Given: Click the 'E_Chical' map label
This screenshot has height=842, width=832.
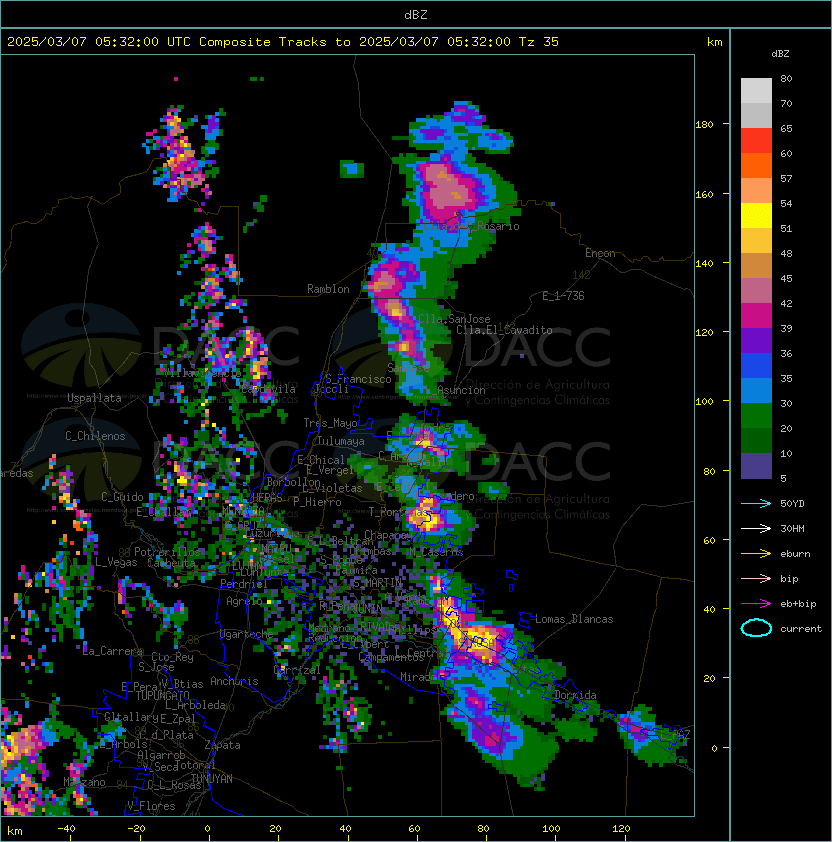Looking at the screenshot, I should point(321,460).
